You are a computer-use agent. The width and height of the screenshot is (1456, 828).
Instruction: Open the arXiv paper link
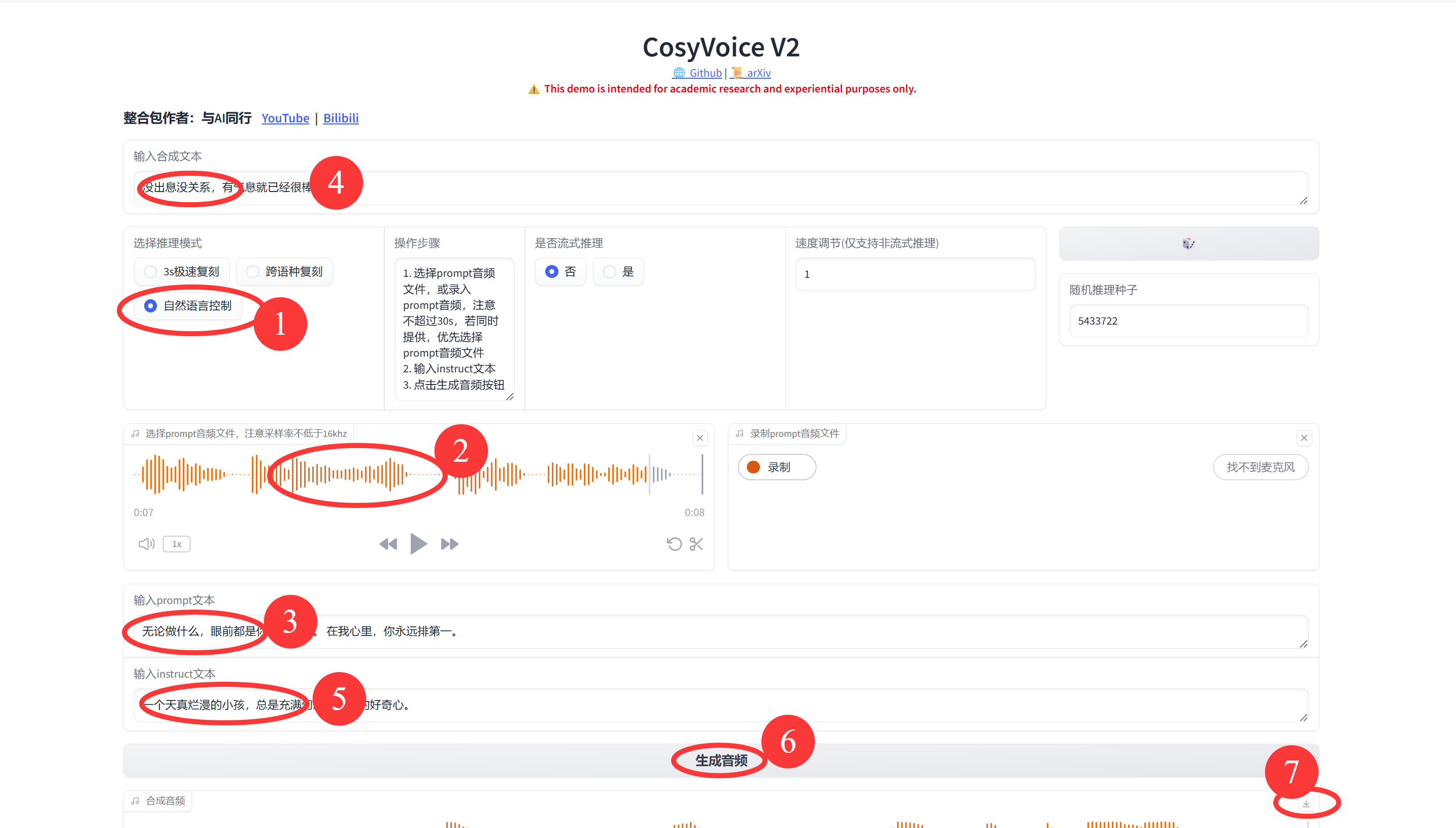pos(751,73)
